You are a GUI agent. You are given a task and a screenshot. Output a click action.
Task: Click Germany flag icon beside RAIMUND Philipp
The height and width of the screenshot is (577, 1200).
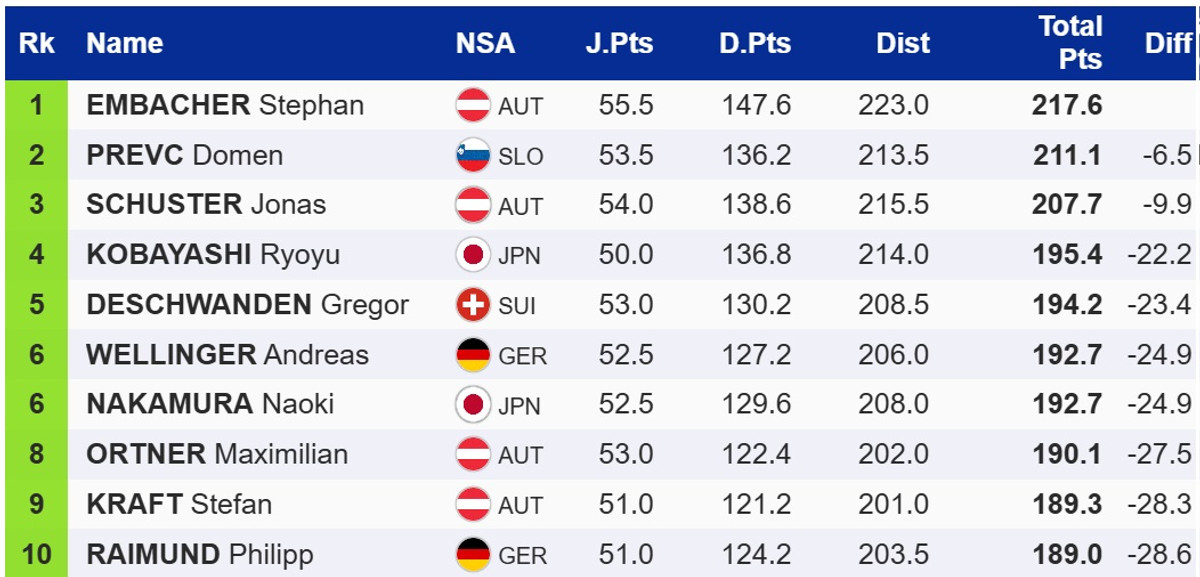click(x=473, y=553)
